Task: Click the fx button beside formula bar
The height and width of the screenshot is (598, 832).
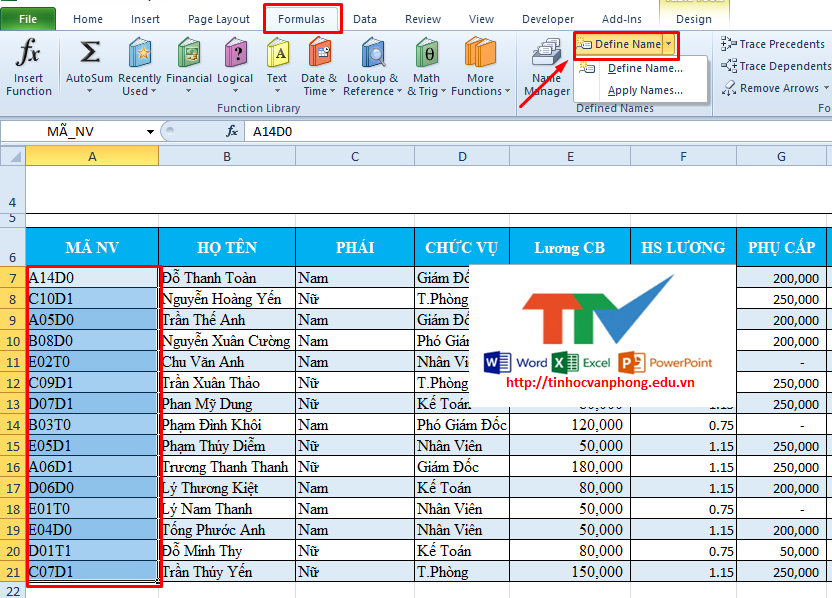Action: [232, 131]
